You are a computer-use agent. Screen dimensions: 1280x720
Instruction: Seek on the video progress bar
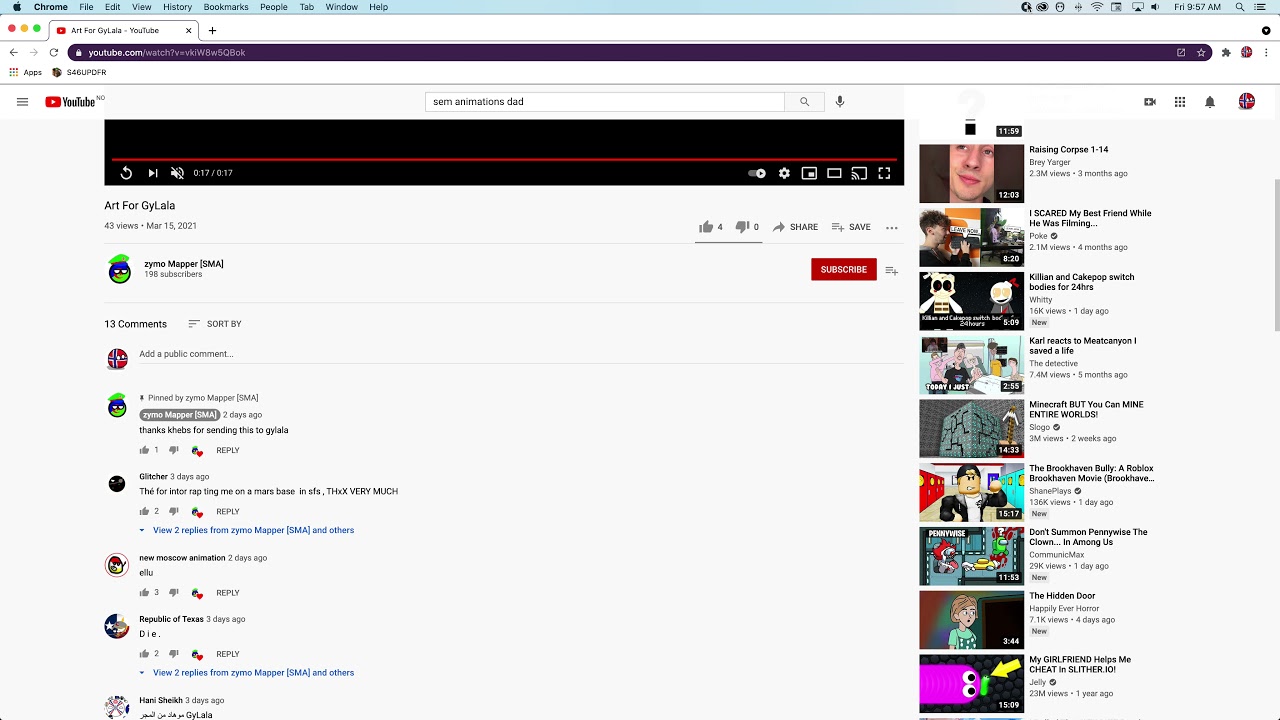point(504,159)
